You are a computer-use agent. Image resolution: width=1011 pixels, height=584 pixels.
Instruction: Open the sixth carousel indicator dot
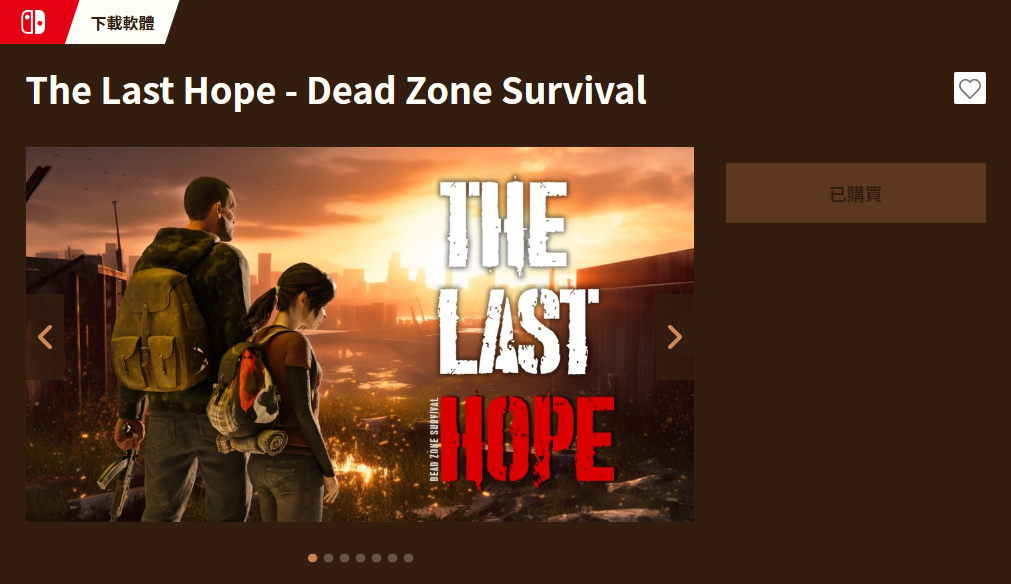[x=393, y=558]
